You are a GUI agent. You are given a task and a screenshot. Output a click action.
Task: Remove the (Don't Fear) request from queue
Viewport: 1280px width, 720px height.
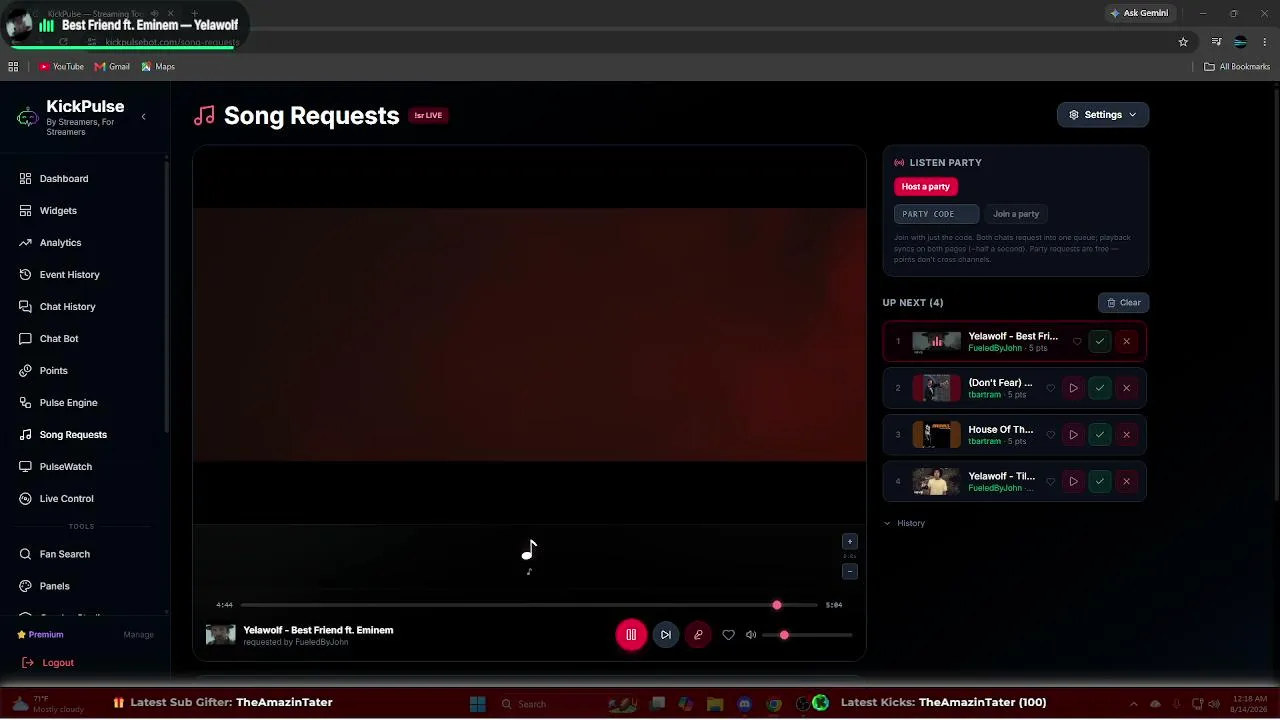coord(1126,388)
